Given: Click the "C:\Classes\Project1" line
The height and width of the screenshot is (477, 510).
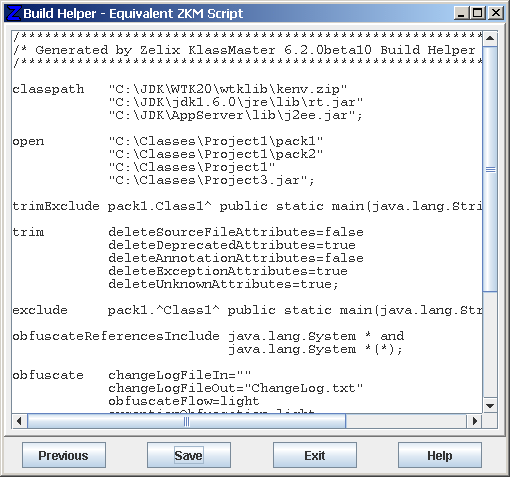Looking at the screenshot, I should click(192, 167).
